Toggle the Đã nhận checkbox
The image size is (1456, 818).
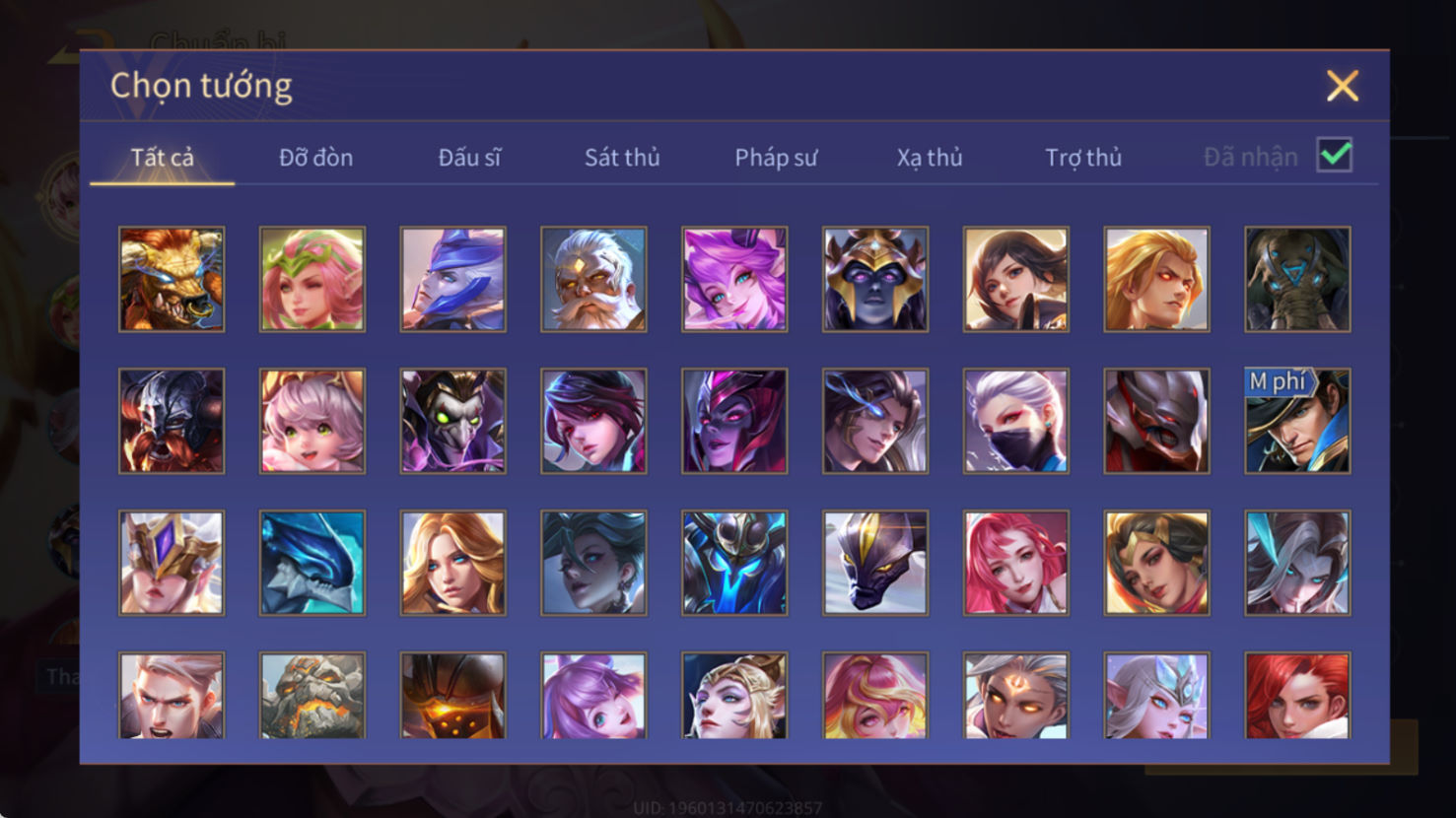tap(1335, 156)
